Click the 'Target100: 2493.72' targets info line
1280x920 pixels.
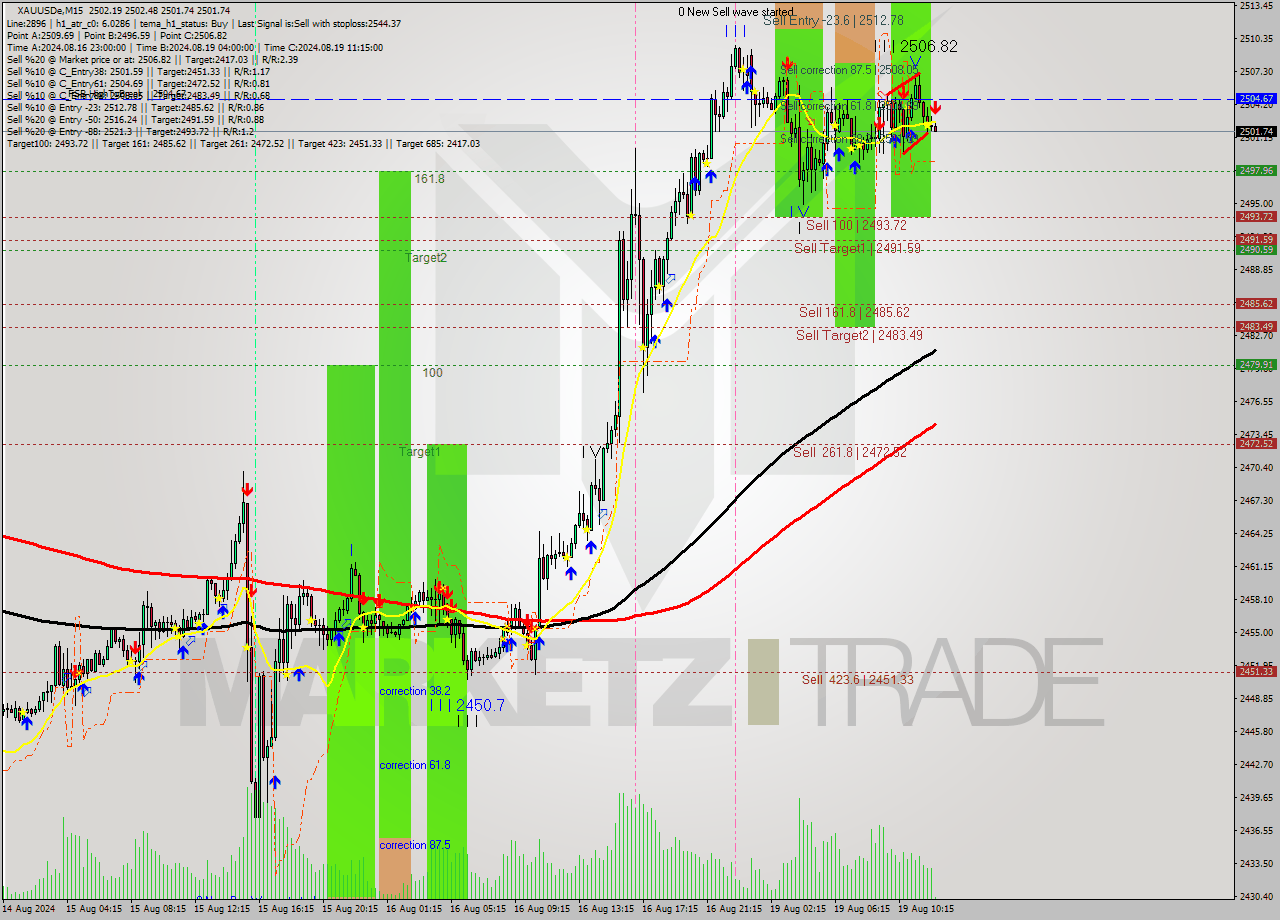pos(243,144)
